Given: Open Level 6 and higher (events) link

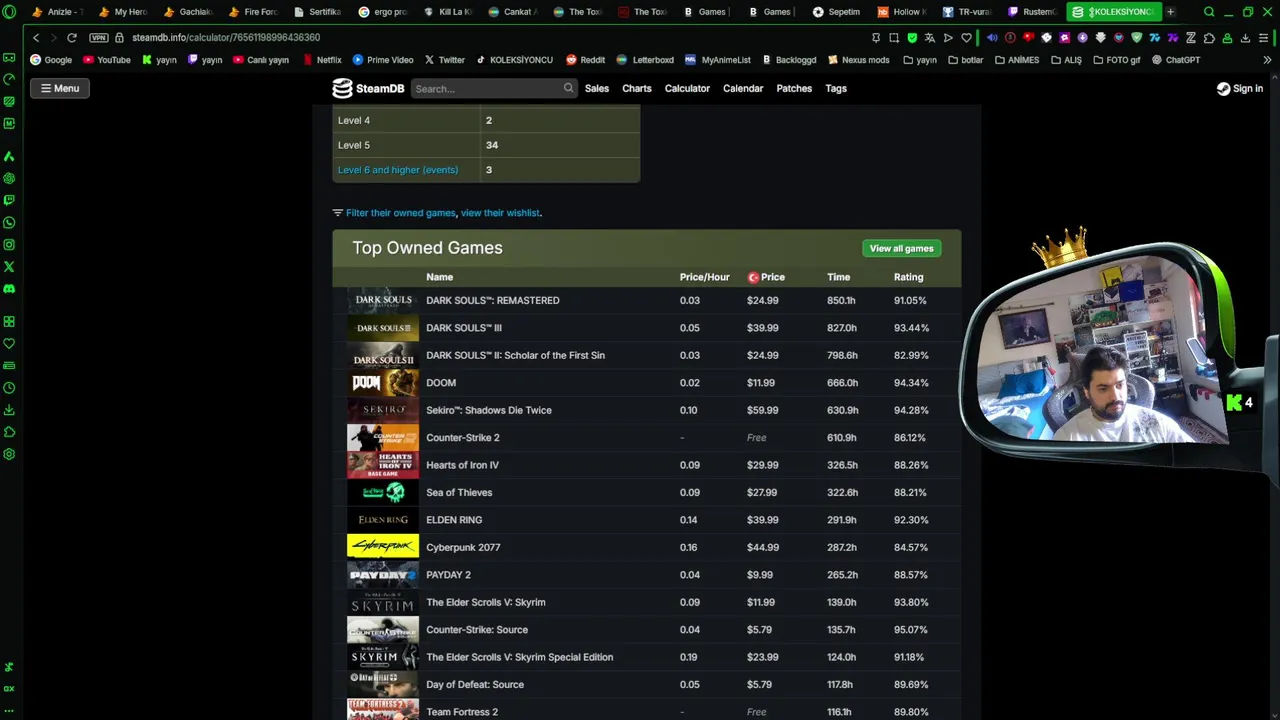Looking at the screenshot, I should [398, 170].
